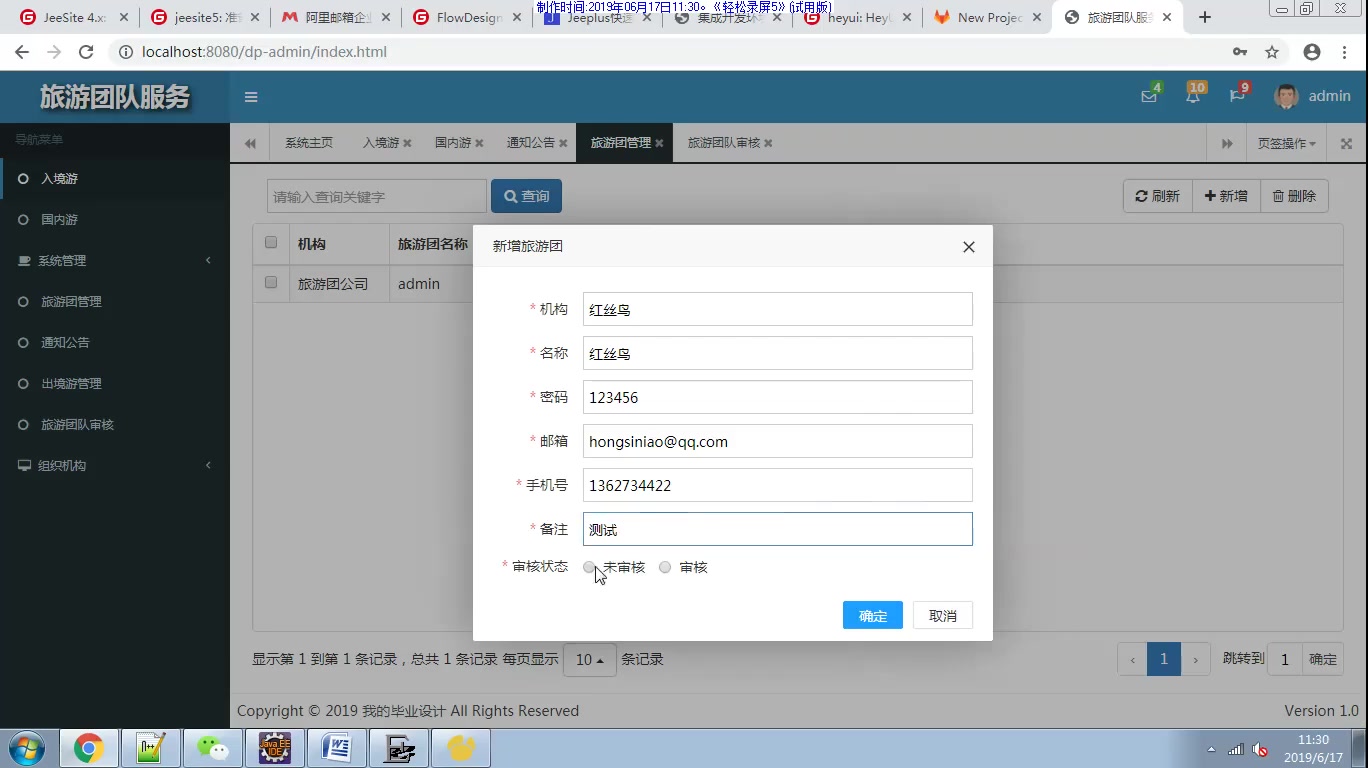Viewport: 1368px width, 768px height.
Task: Click the 查询 search button
Action: point(526,195)
